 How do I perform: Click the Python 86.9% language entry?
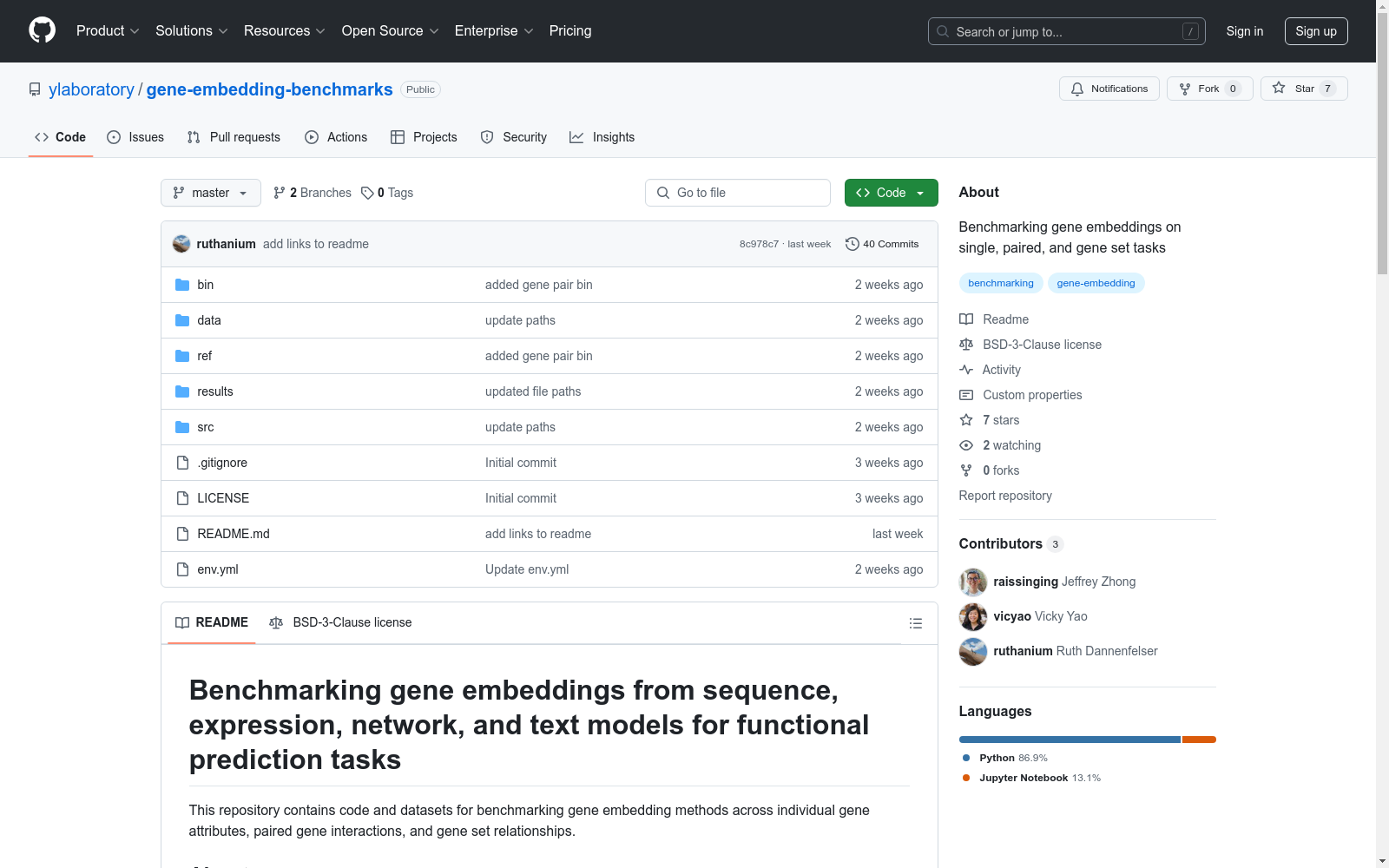point(1005,758)
